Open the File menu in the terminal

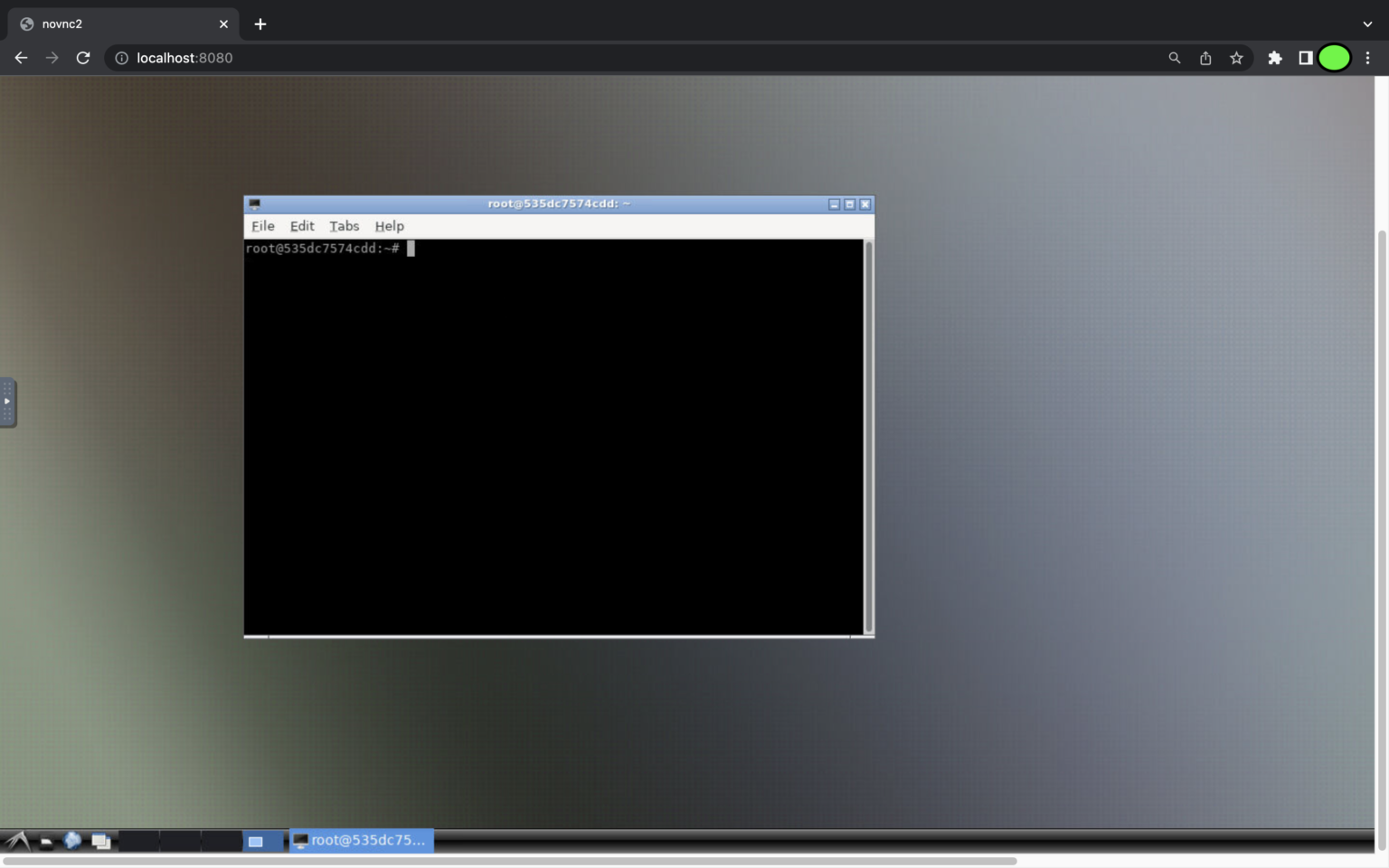(x=262, y=226)
